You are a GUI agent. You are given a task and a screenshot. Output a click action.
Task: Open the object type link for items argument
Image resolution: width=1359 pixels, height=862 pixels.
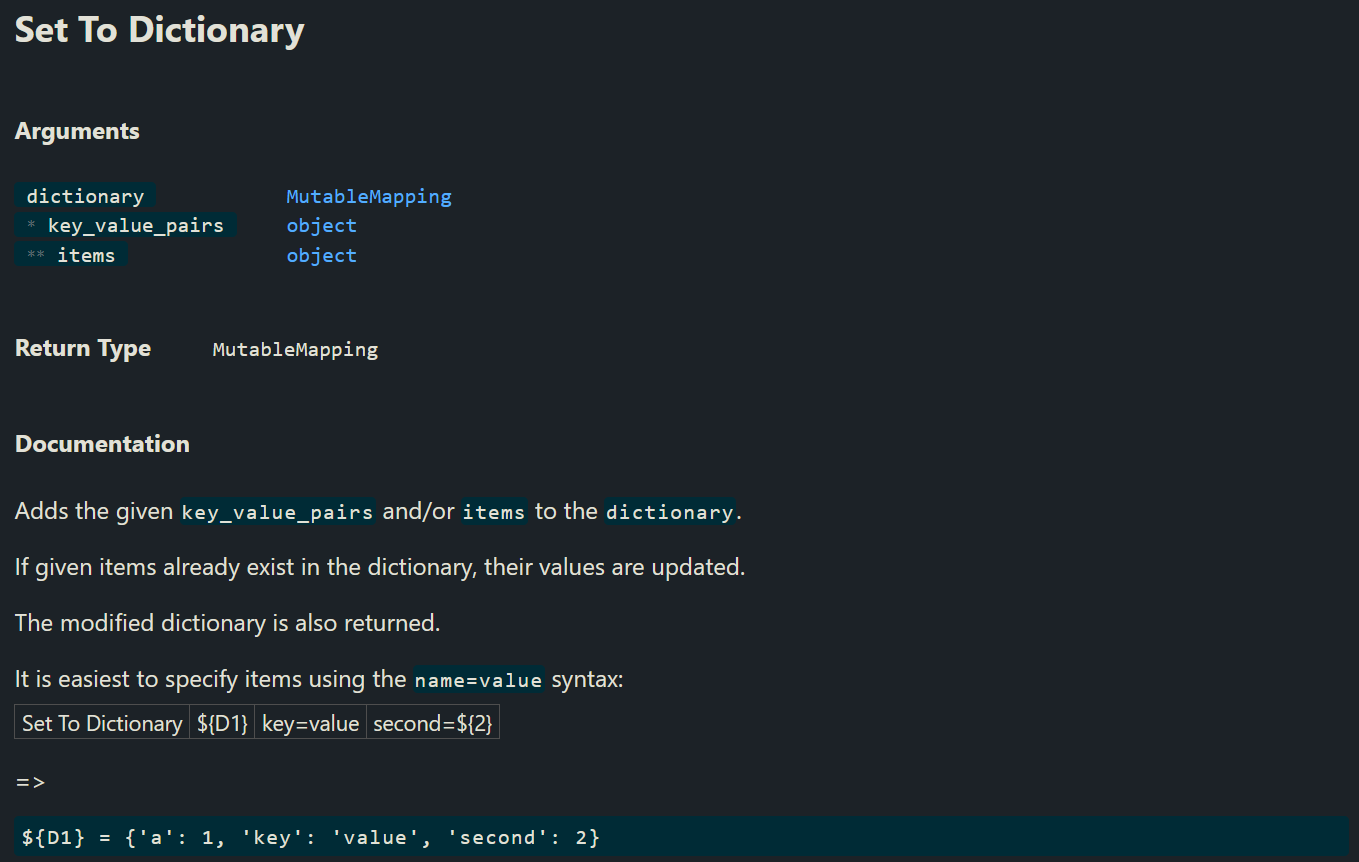321,256
